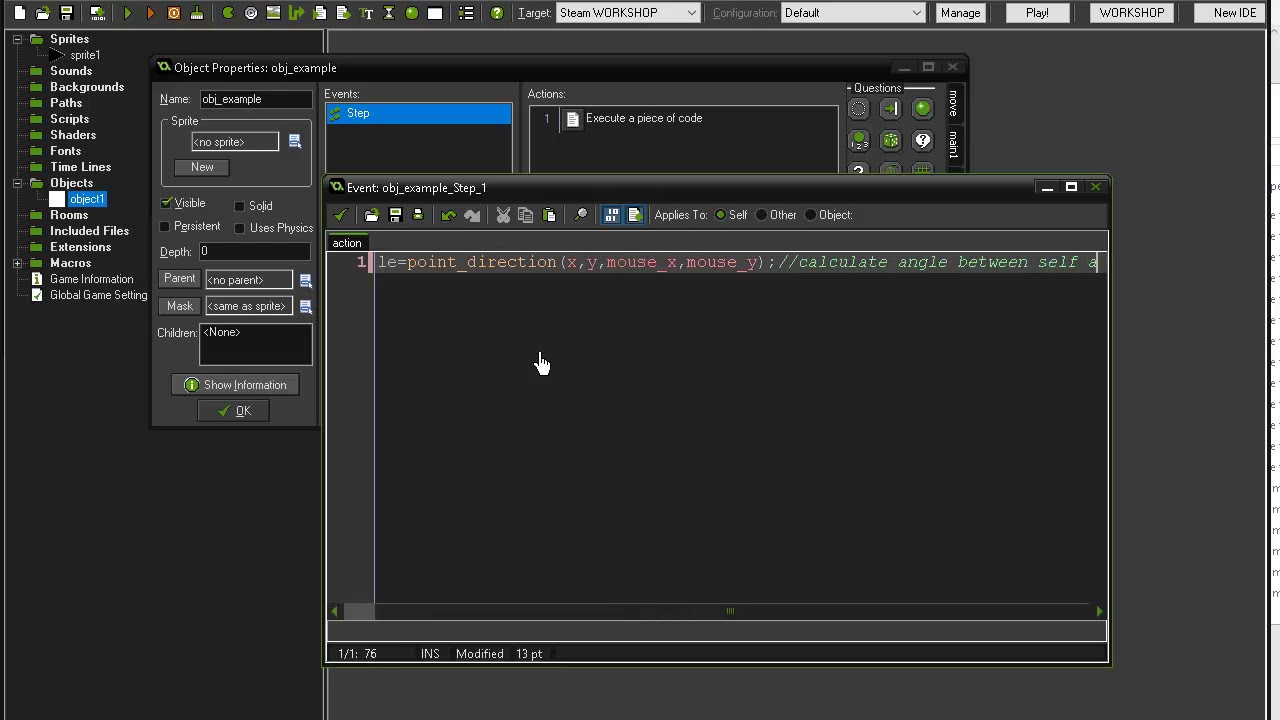
Task: Enable the Uses Physics checkbox
Action: coord(240,228)
